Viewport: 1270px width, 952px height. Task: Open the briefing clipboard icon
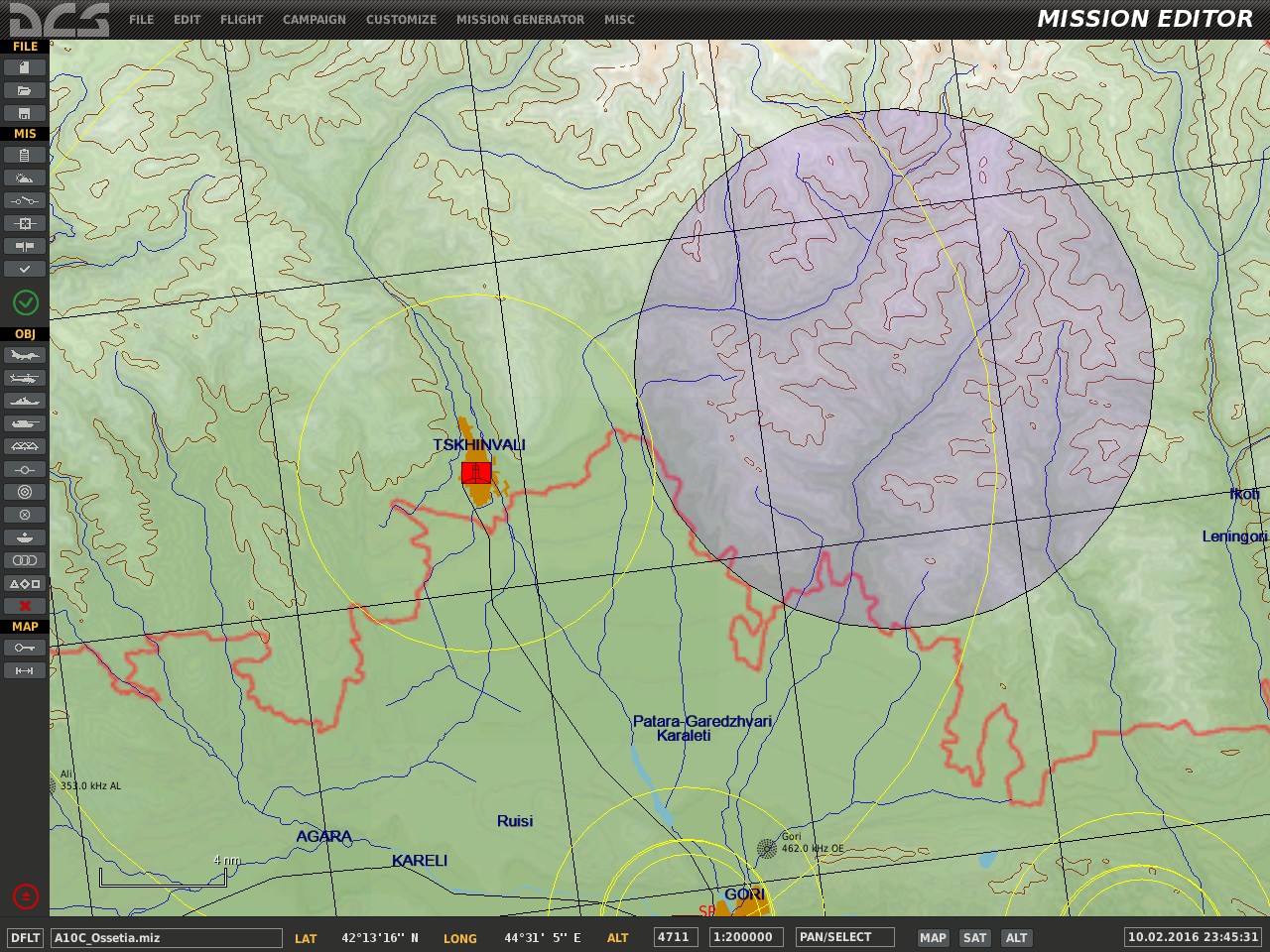click(x=25, y=155)
